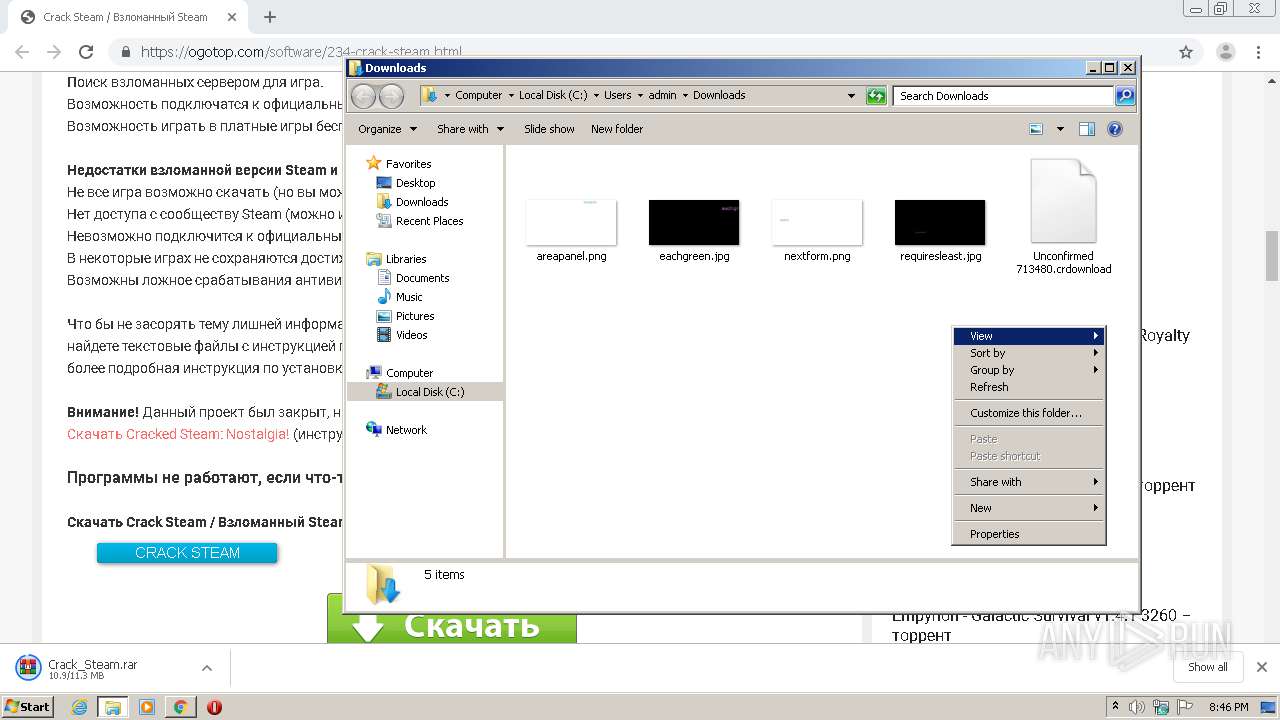The height and width of the screenshot is (720, 1280).
Task: Select the Unconfirmed 713480.crdownload file
Action: click(1063, 217)
